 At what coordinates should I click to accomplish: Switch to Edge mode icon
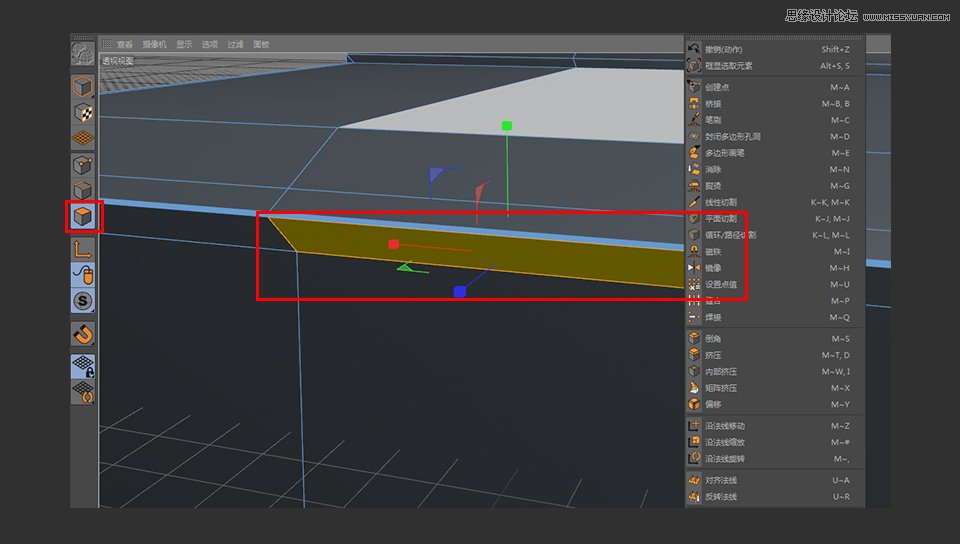click(x=84, y=190)
